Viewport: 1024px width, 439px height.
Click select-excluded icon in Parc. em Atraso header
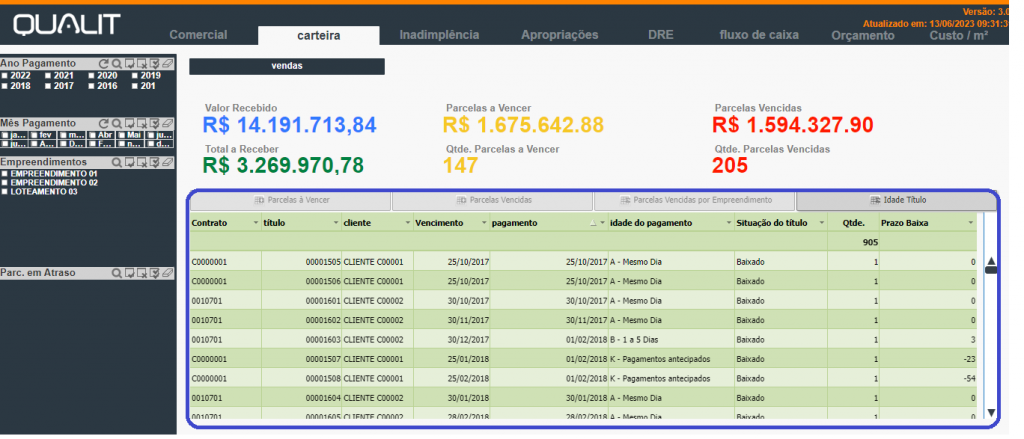[142, 274]
